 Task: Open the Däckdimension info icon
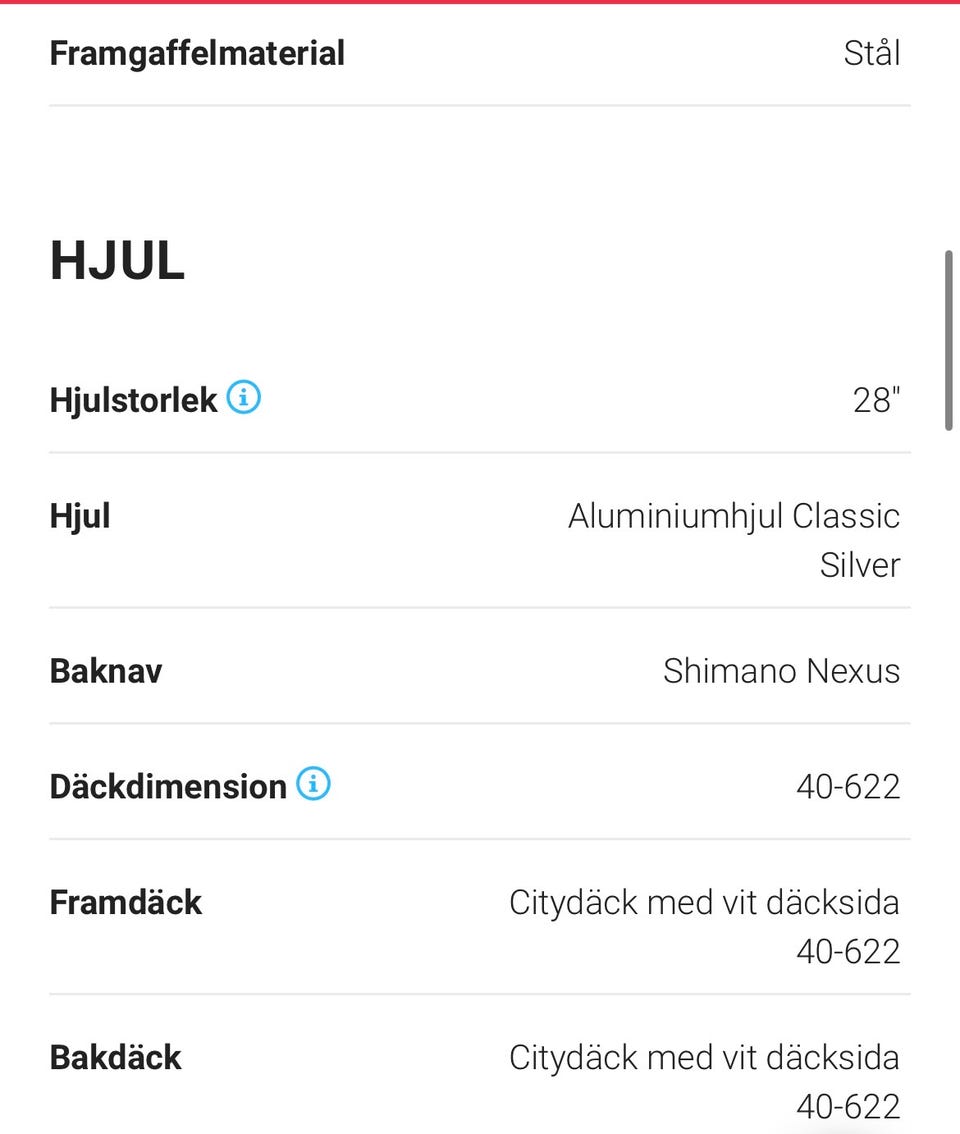313,783
